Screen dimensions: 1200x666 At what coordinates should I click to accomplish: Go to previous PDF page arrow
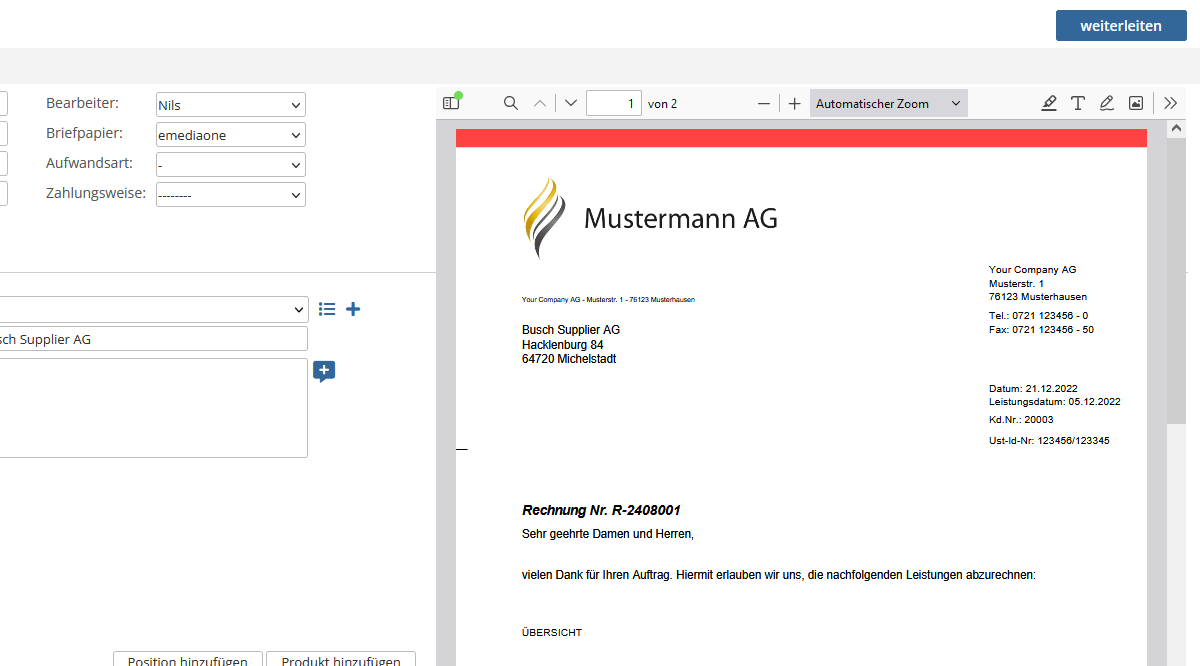[540, 103]
